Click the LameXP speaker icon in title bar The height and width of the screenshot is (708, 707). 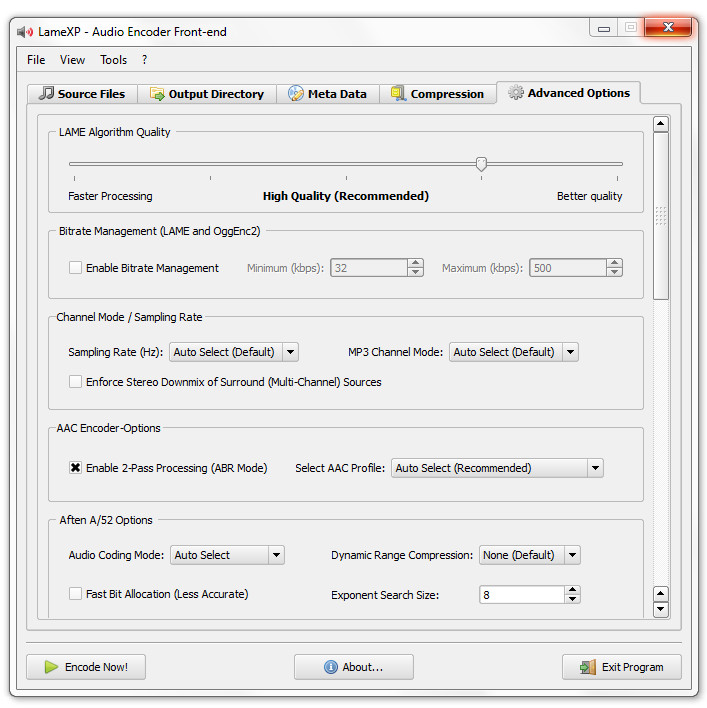[x=25, y=32]
